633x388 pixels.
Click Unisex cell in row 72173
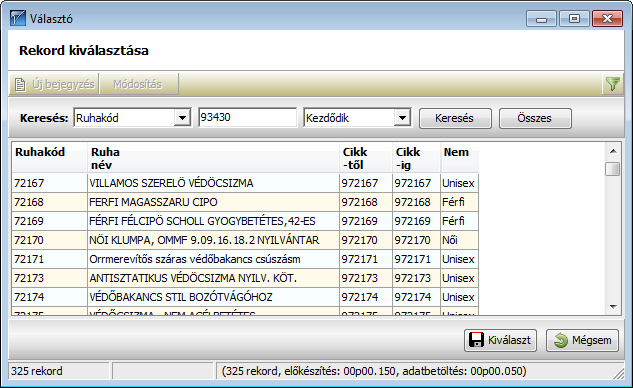click(x=458, y=278)
